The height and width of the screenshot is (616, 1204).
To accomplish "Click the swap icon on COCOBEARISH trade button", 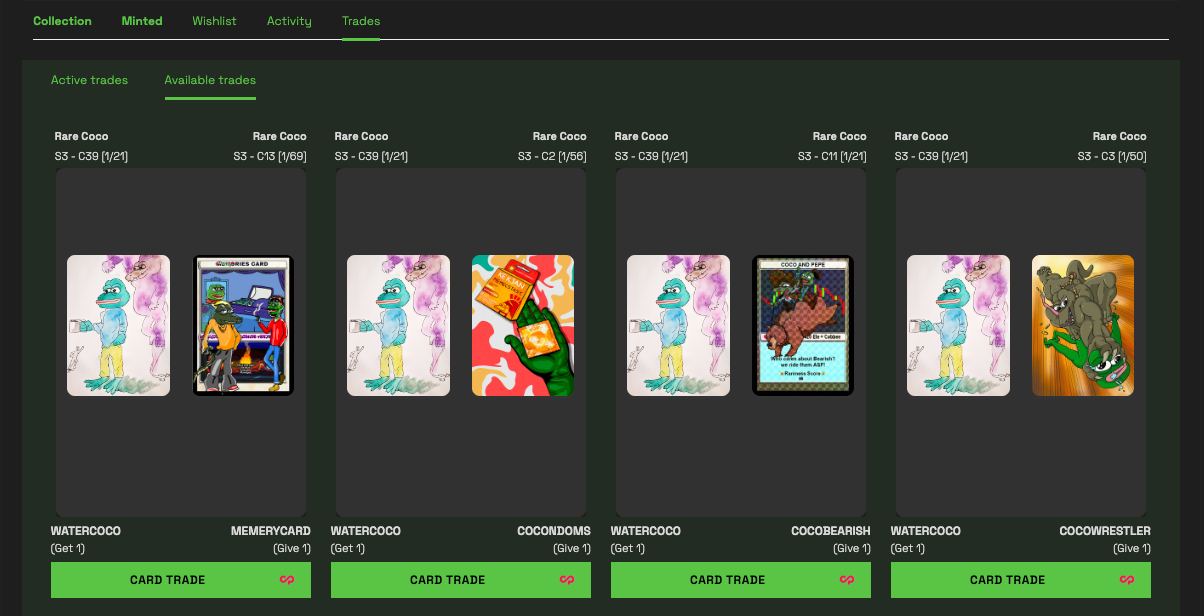I will pos(847,580).
